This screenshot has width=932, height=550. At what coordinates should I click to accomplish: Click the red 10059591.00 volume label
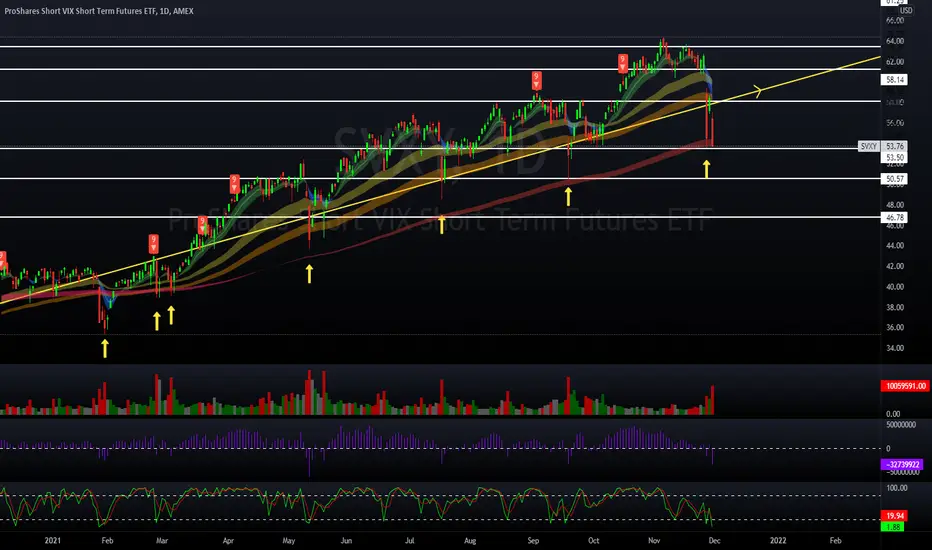[905, 386]
